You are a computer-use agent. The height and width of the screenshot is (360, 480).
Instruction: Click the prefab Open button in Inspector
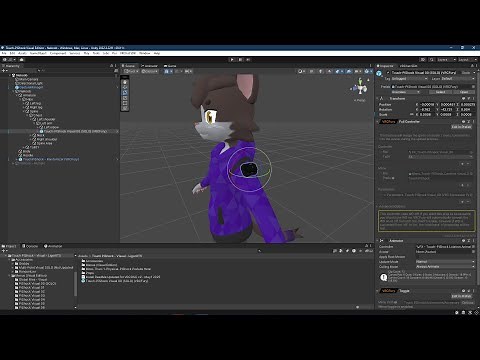[x=464, y=92]
